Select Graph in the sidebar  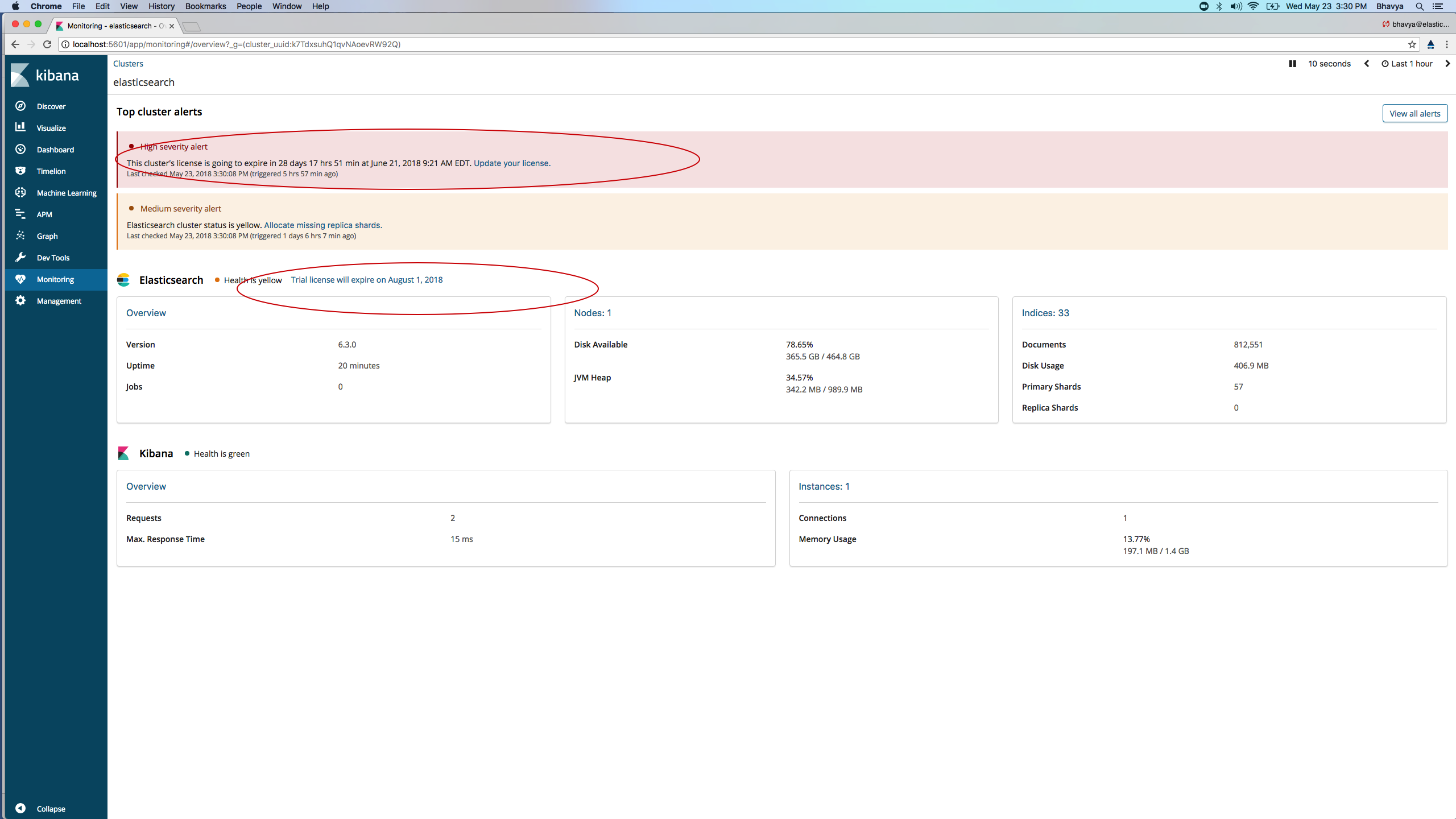click(46, 235)
